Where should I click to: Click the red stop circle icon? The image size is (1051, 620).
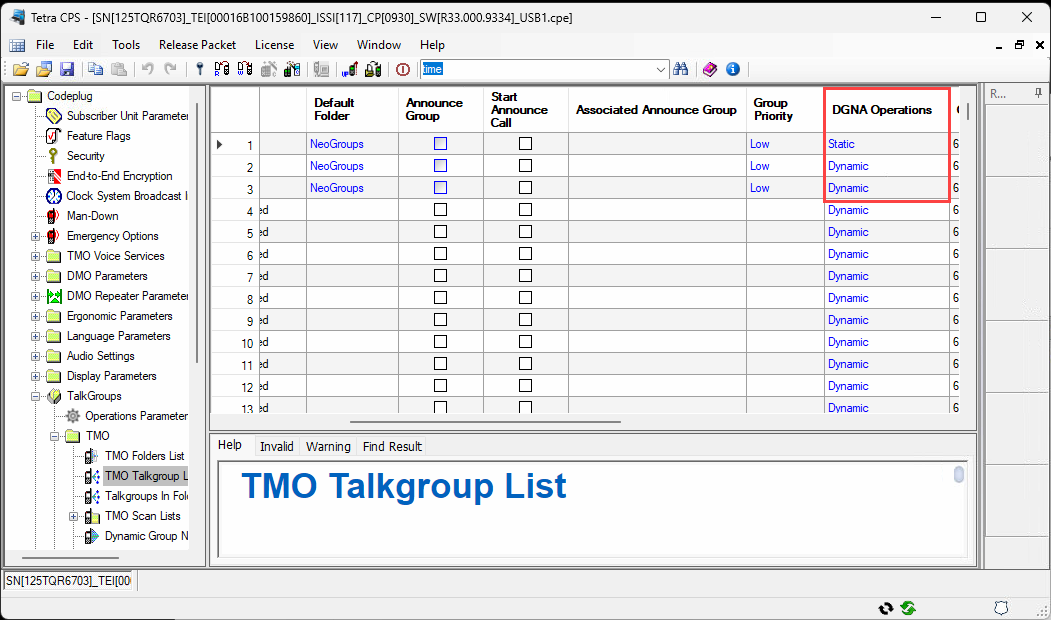pyautogui.click(x=403, y=69)
